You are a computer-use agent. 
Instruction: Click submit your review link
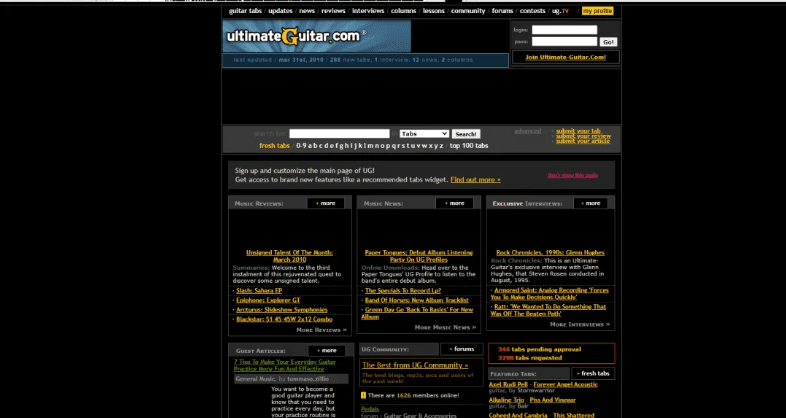click(x=583, y=136)
